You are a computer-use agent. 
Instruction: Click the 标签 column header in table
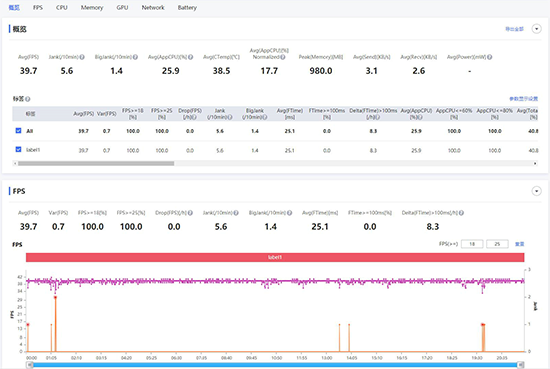[x=30, y=114]
